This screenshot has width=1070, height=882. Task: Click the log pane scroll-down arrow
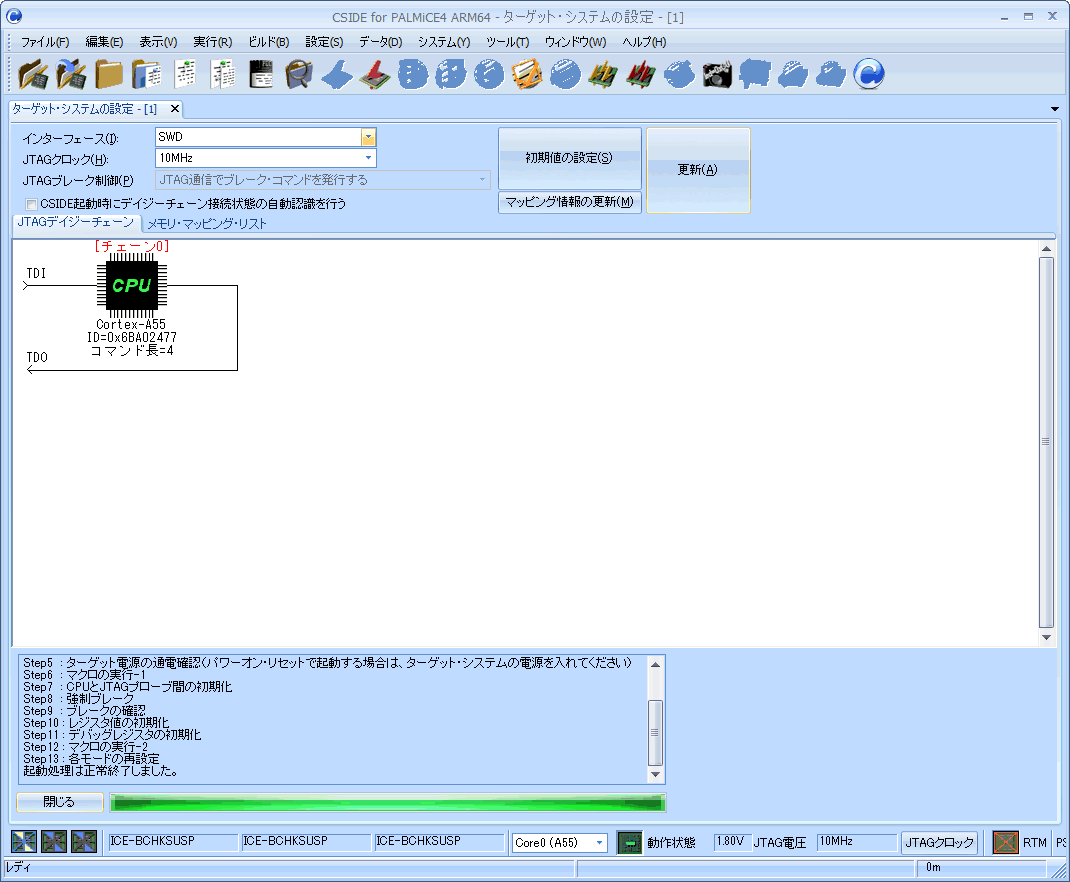tap(655, 774)
